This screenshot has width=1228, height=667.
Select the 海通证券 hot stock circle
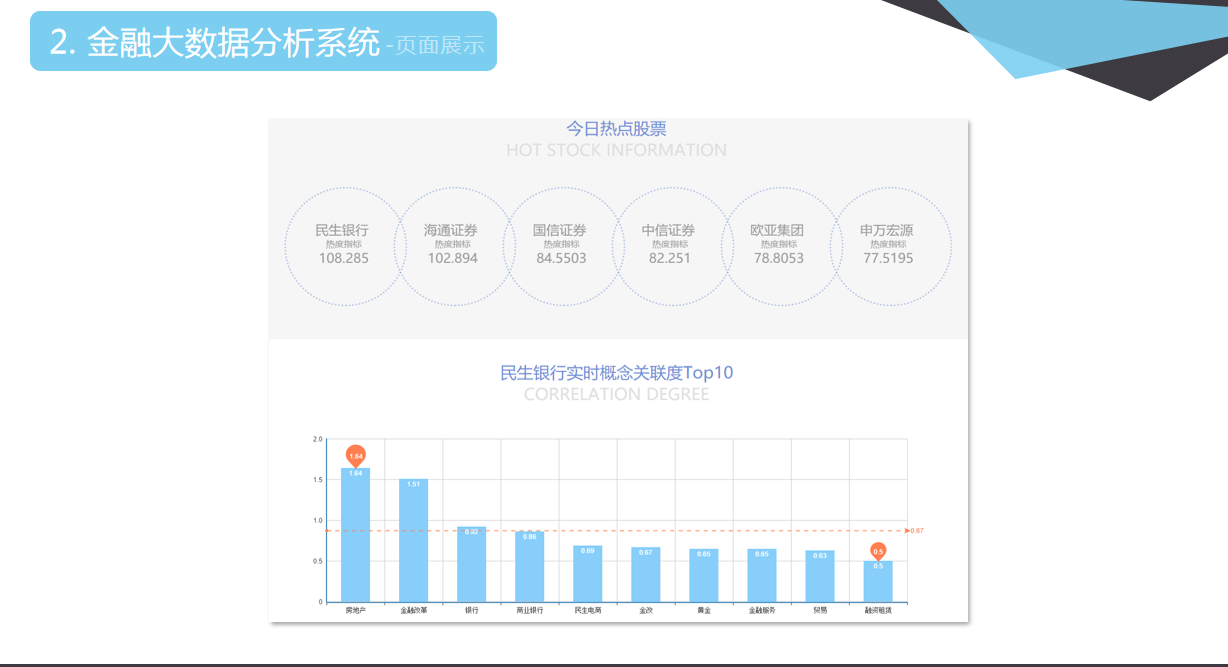[454, 245]
